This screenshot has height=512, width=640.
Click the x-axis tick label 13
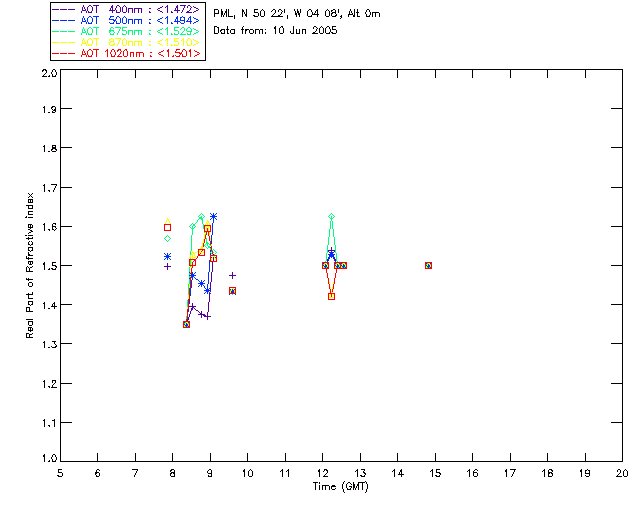tap(360, 473)
